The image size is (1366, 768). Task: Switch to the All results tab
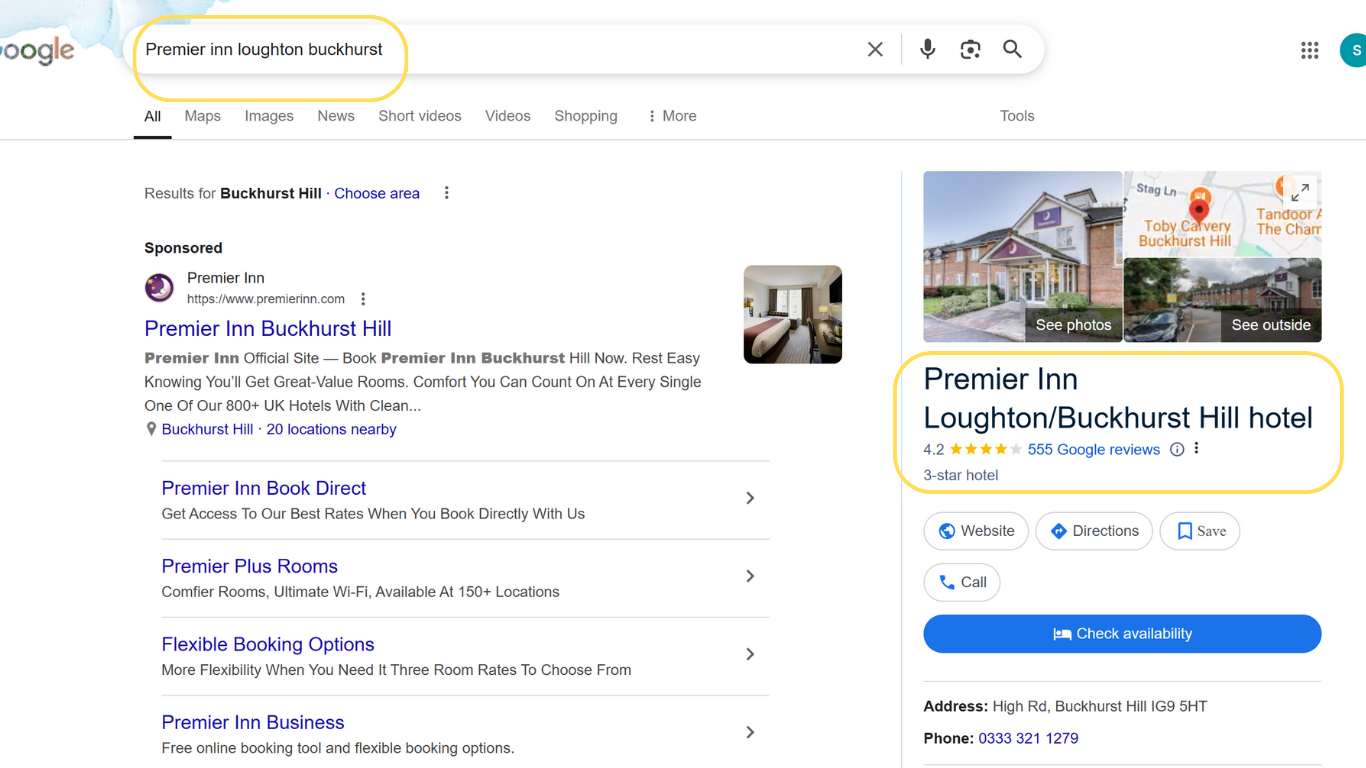[152, 116]
